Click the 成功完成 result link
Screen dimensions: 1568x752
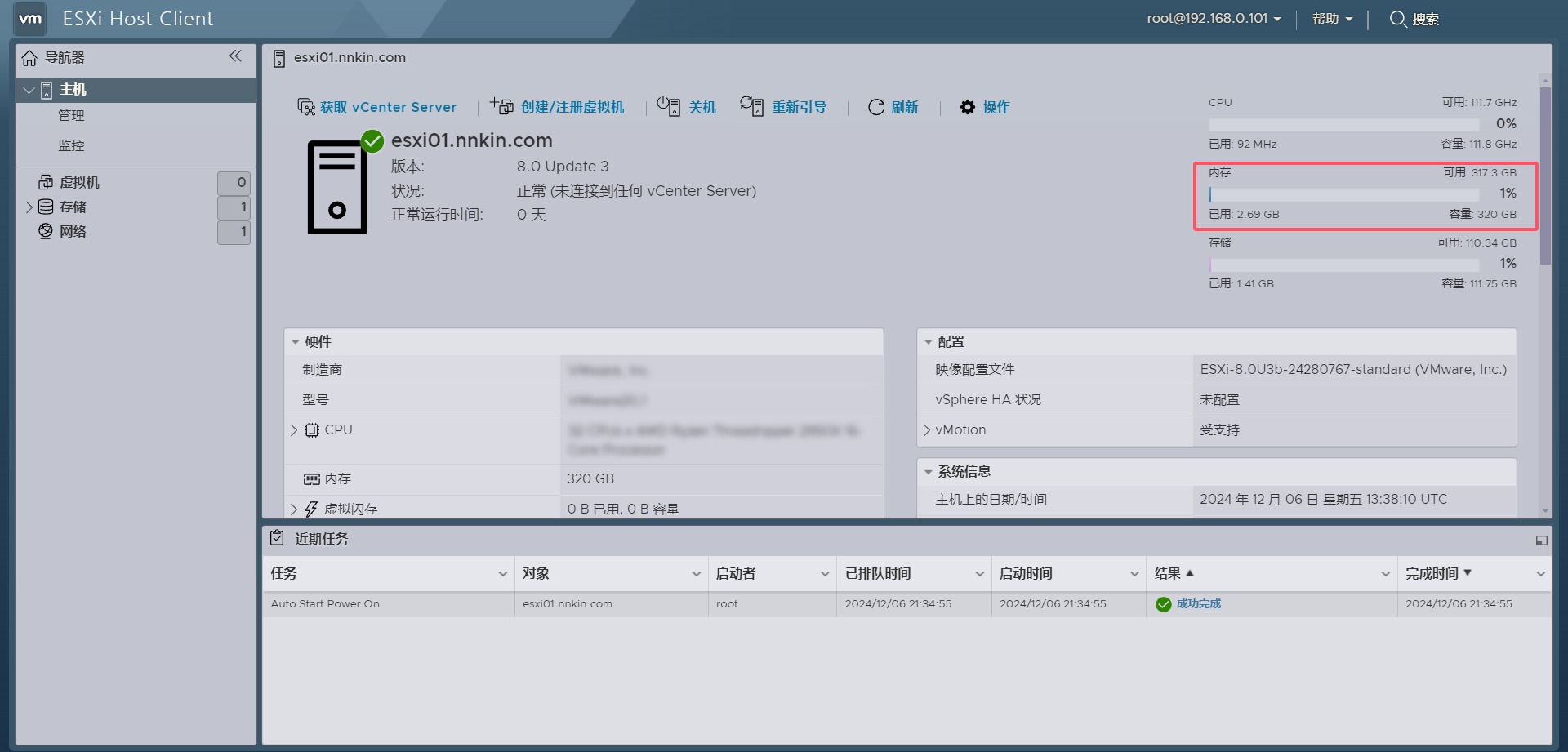(x=1198, y=604)
